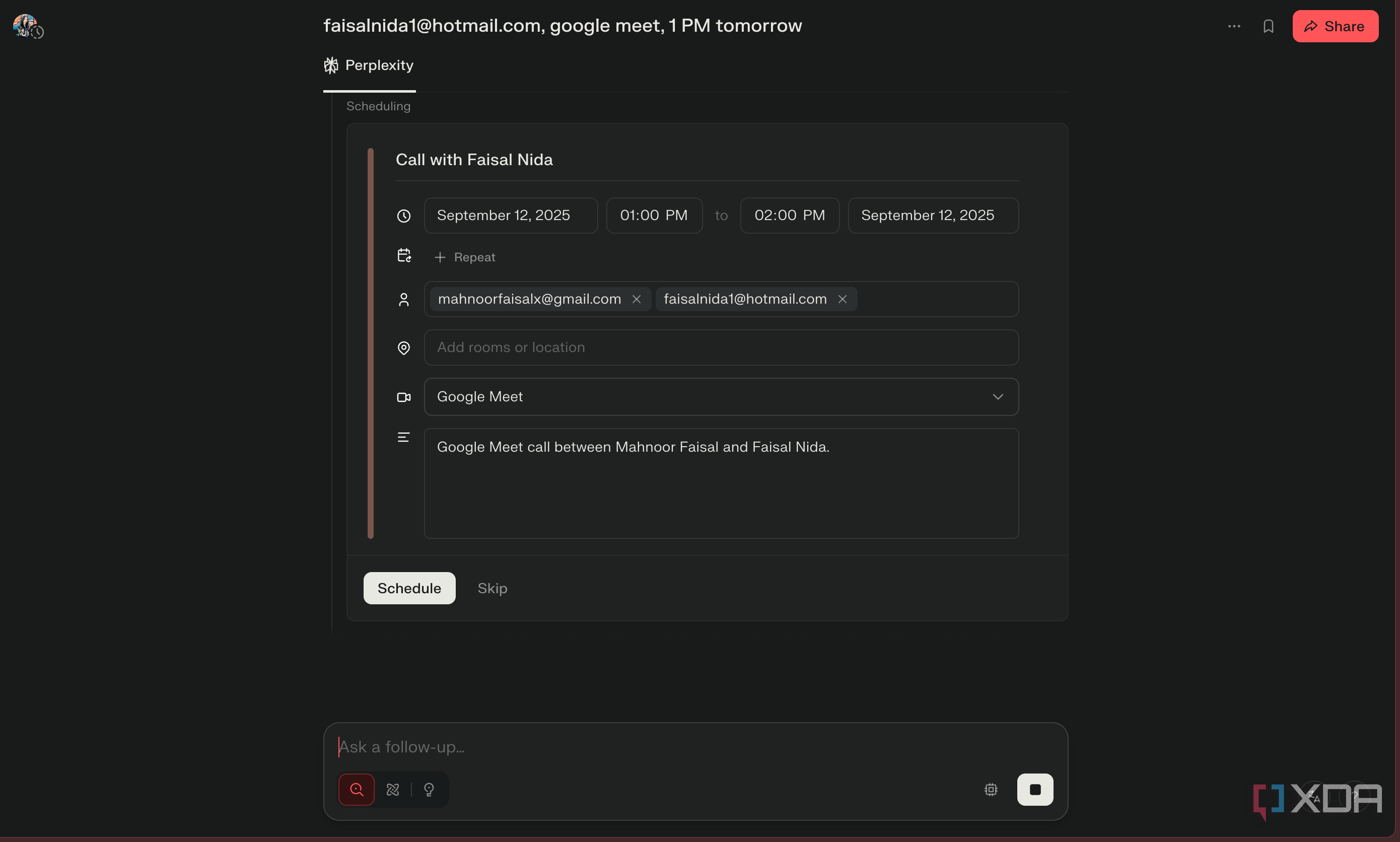Open the model selector chip icon
The image size is (1400, 842).
[x=991, y=789]
